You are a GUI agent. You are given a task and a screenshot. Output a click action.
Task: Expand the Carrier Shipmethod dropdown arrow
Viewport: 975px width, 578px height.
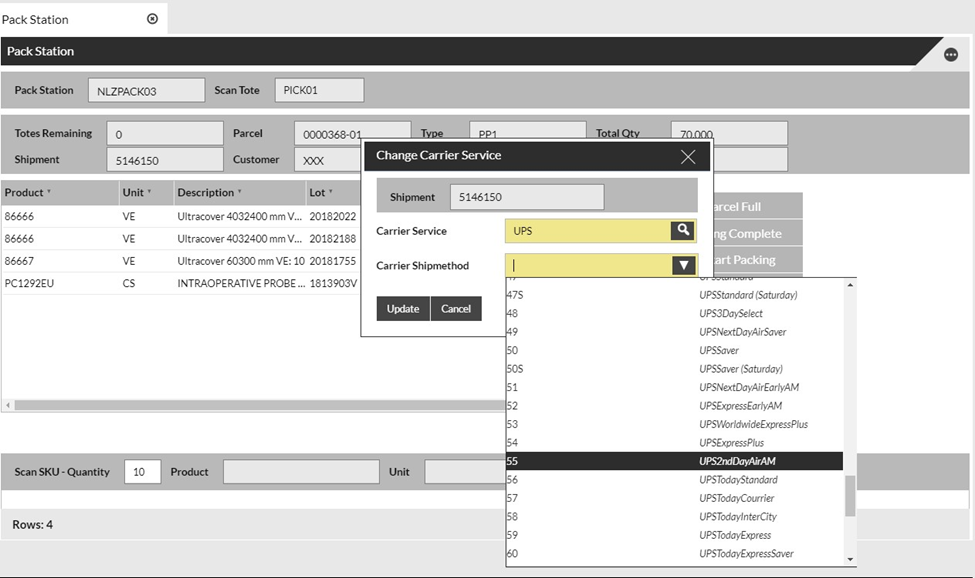point(683,265)
